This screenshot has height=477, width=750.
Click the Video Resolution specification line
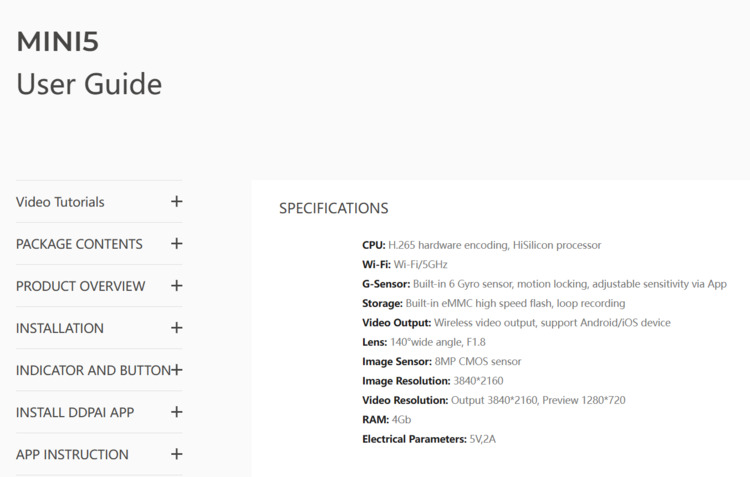494,400
